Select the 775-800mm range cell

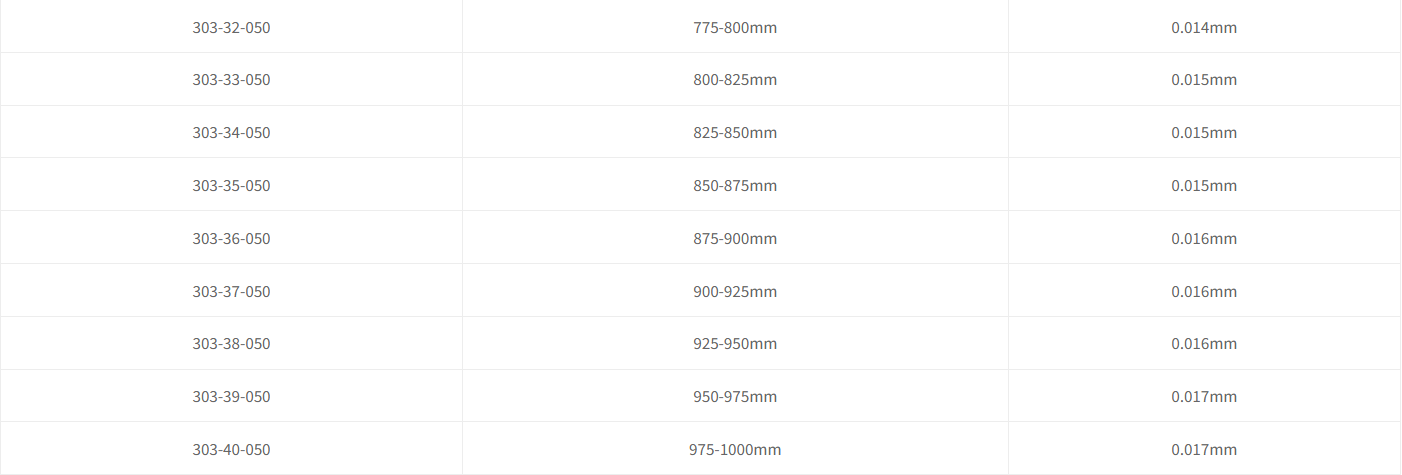pyautogui.click(x=735, y=27)
